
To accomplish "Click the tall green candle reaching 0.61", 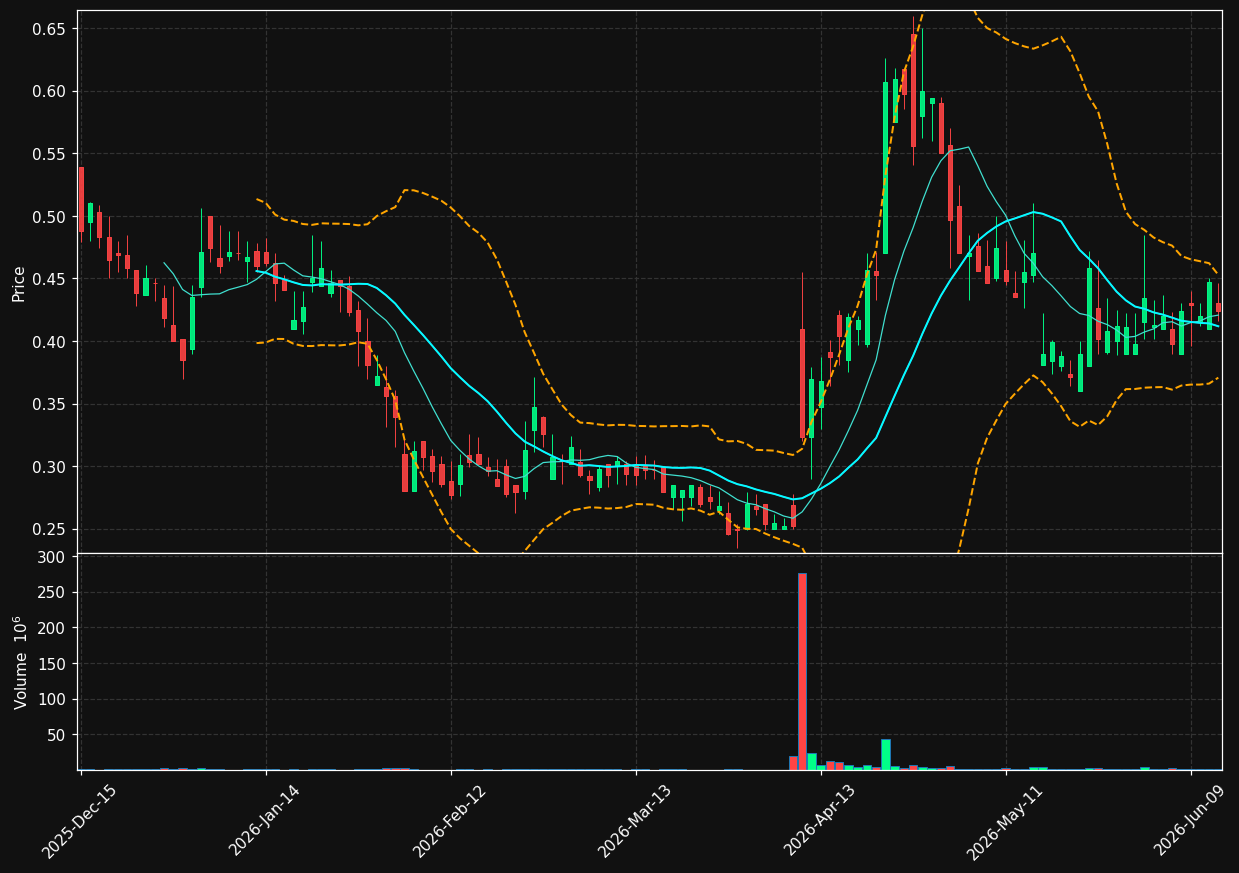I will [886, 168].
